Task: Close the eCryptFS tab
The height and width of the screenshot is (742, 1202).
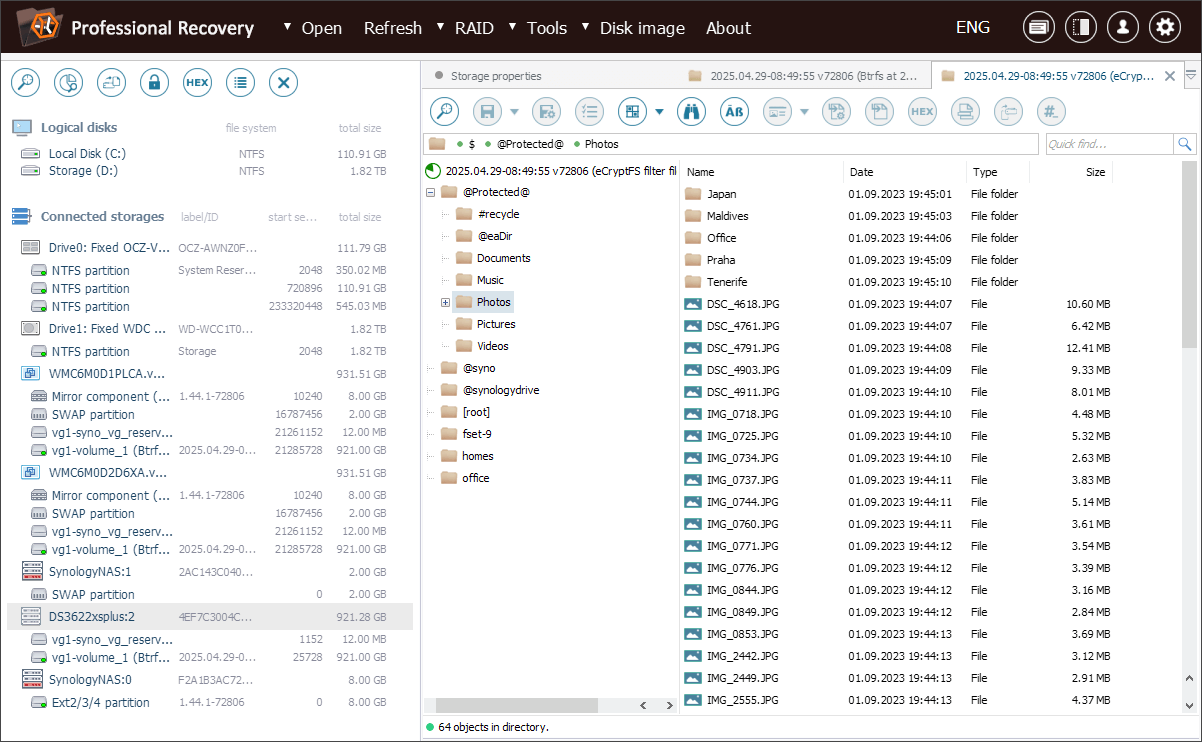Action: 1170,76
